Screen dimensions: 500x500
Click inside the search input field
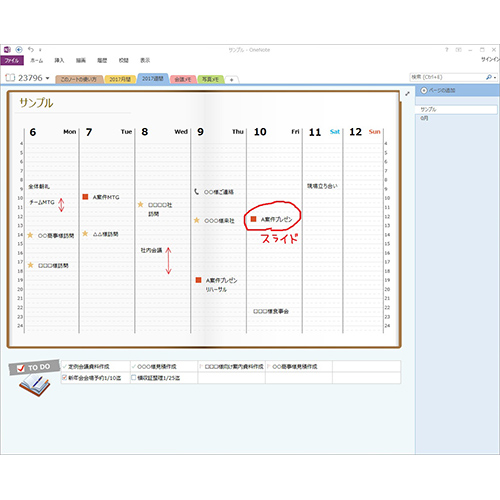click(x=447, y=77)
